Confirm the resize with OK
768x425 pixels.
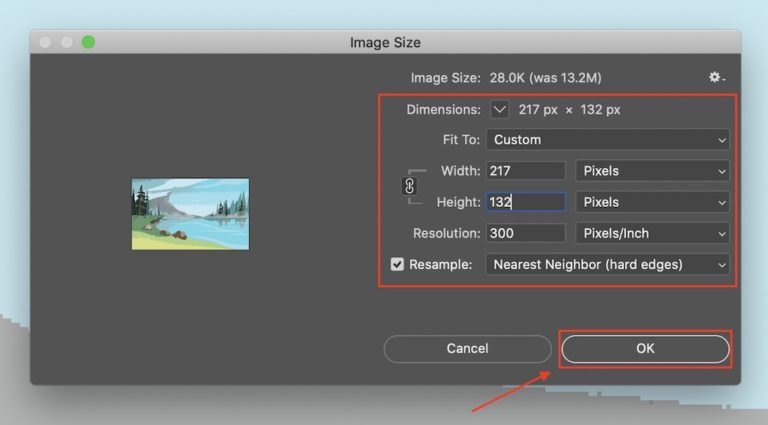point(645,349)
